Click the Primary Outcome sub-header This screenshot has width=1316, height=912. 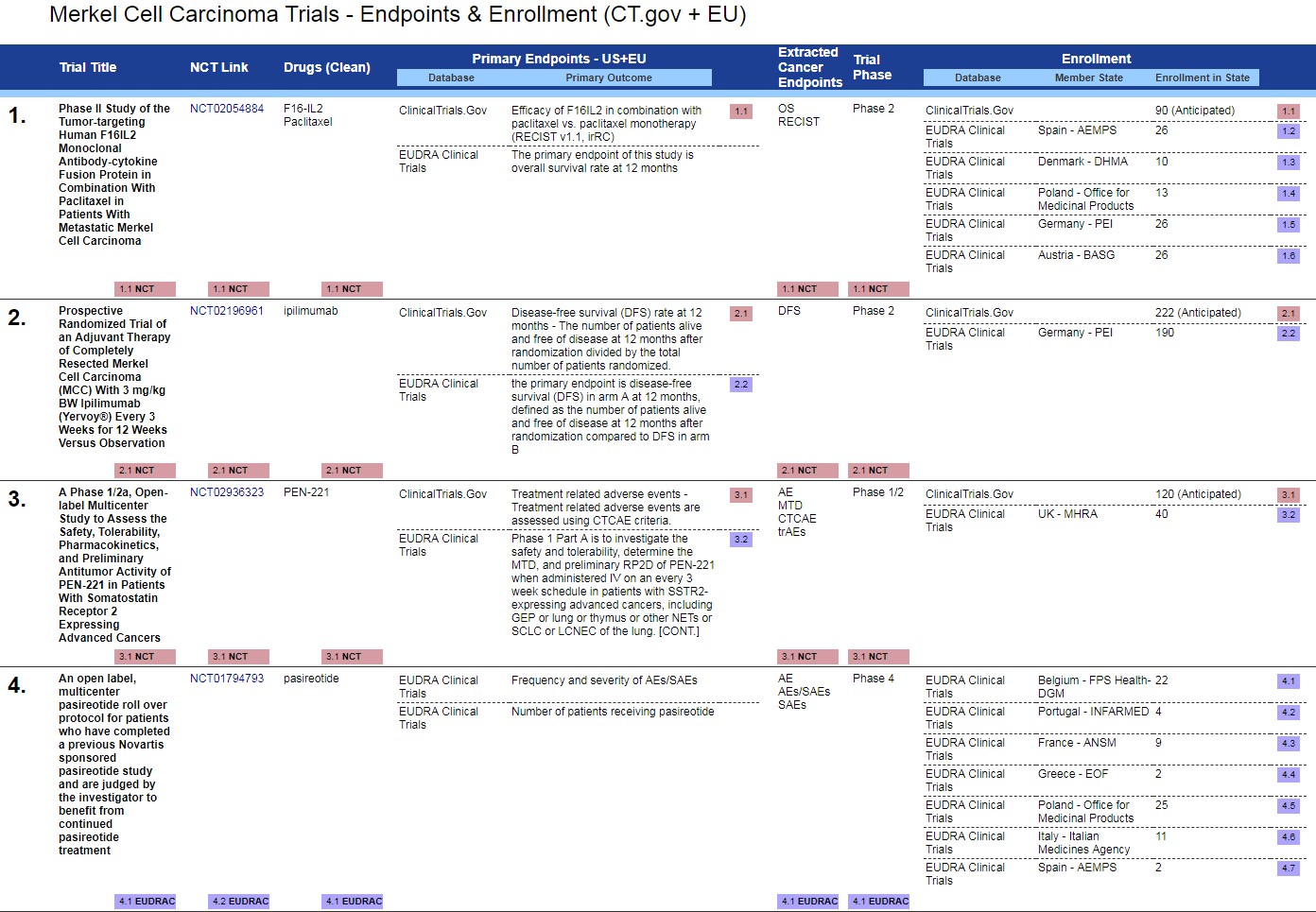coord(608,77)
